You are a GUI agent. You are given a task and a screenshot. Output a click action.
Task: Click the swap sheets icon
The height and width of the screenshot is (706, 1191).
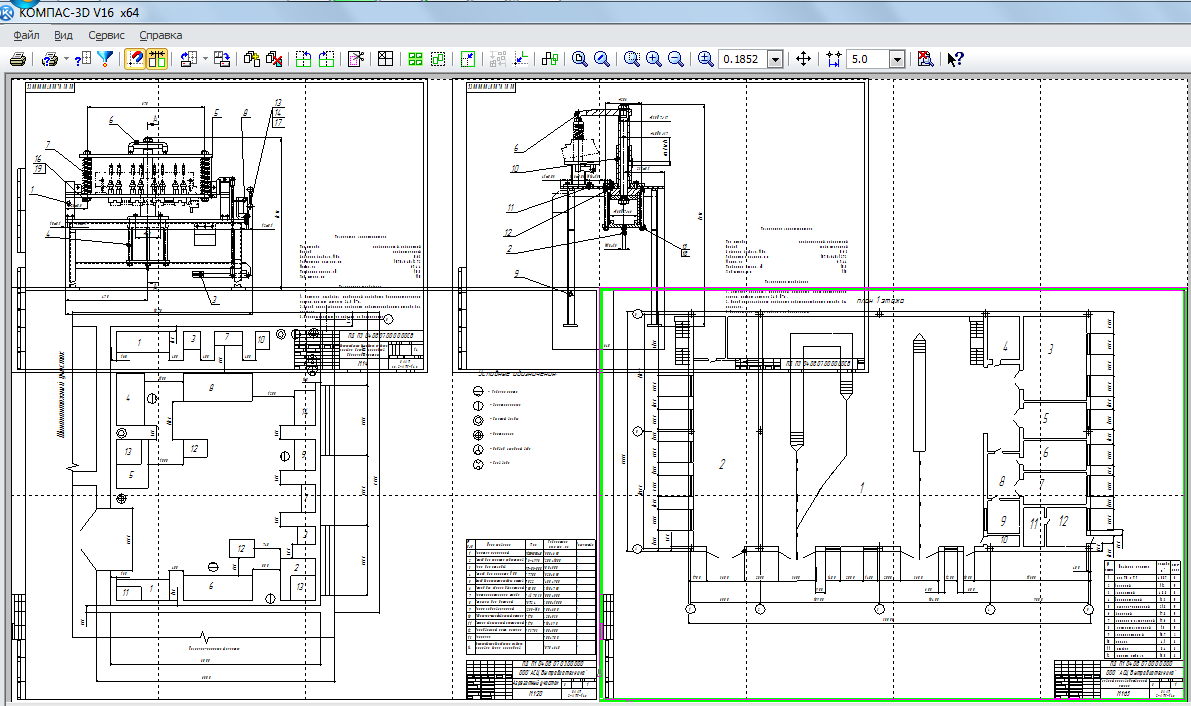(x=222, y=59)
